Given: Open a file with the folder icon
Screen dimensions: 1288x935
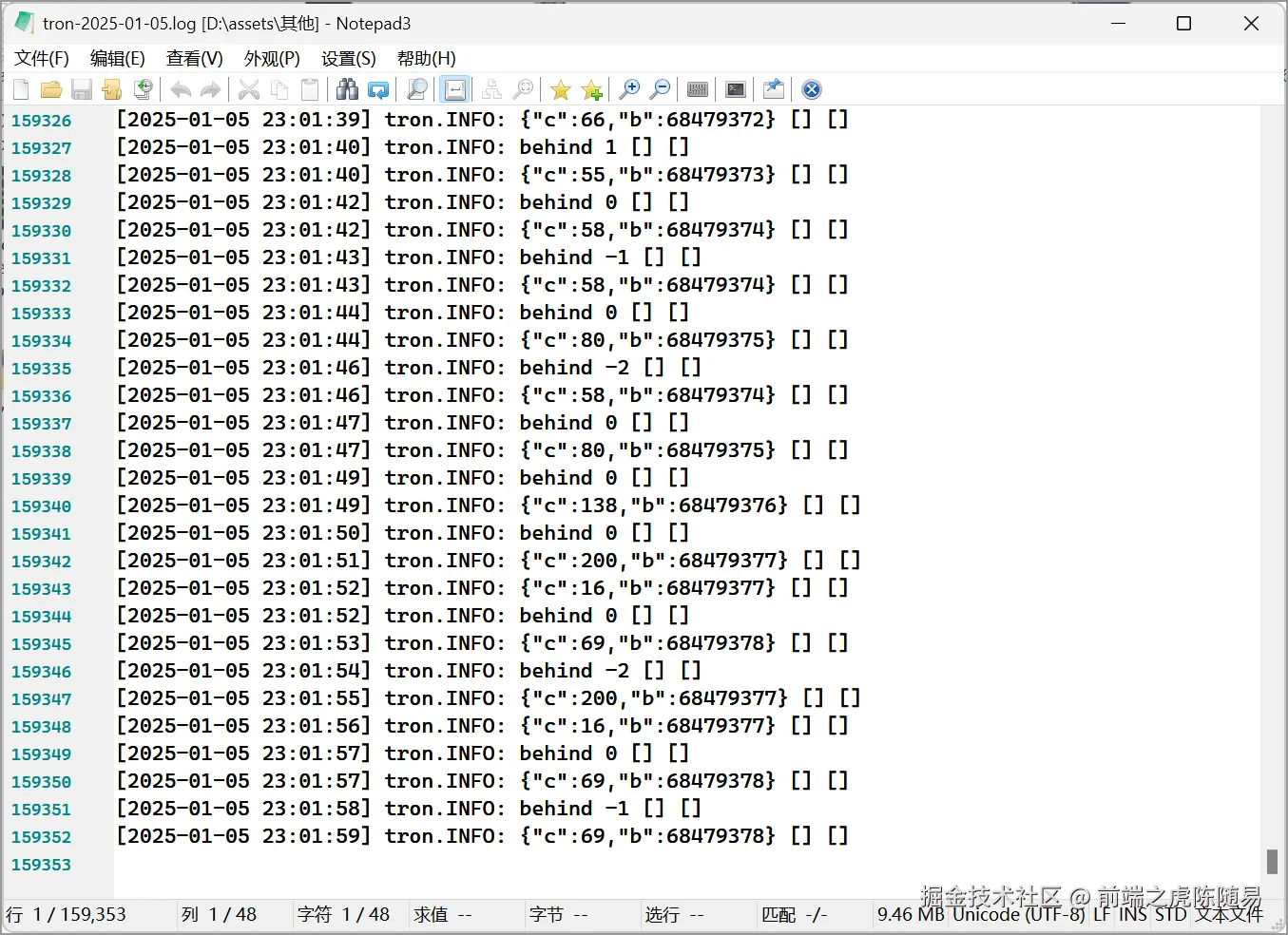Looking at the screenshot, I should click(51, 89).
